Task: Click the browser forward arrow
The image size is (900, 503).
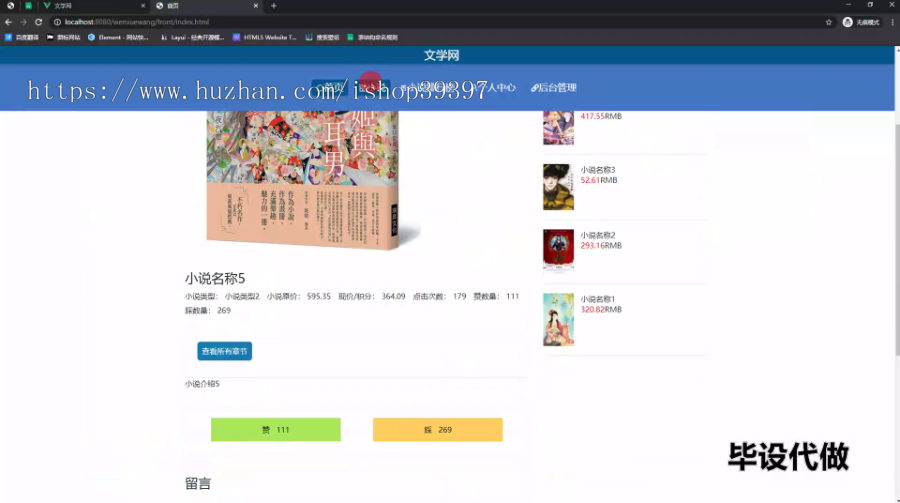Action: pos(23,22)
